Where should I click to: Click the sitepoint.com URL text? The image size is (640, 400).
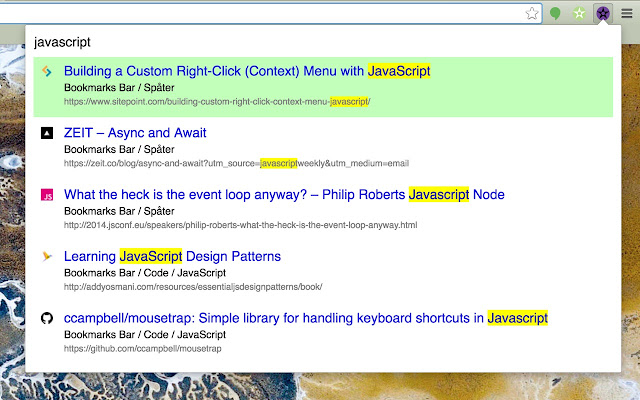[x=217, y=102]
